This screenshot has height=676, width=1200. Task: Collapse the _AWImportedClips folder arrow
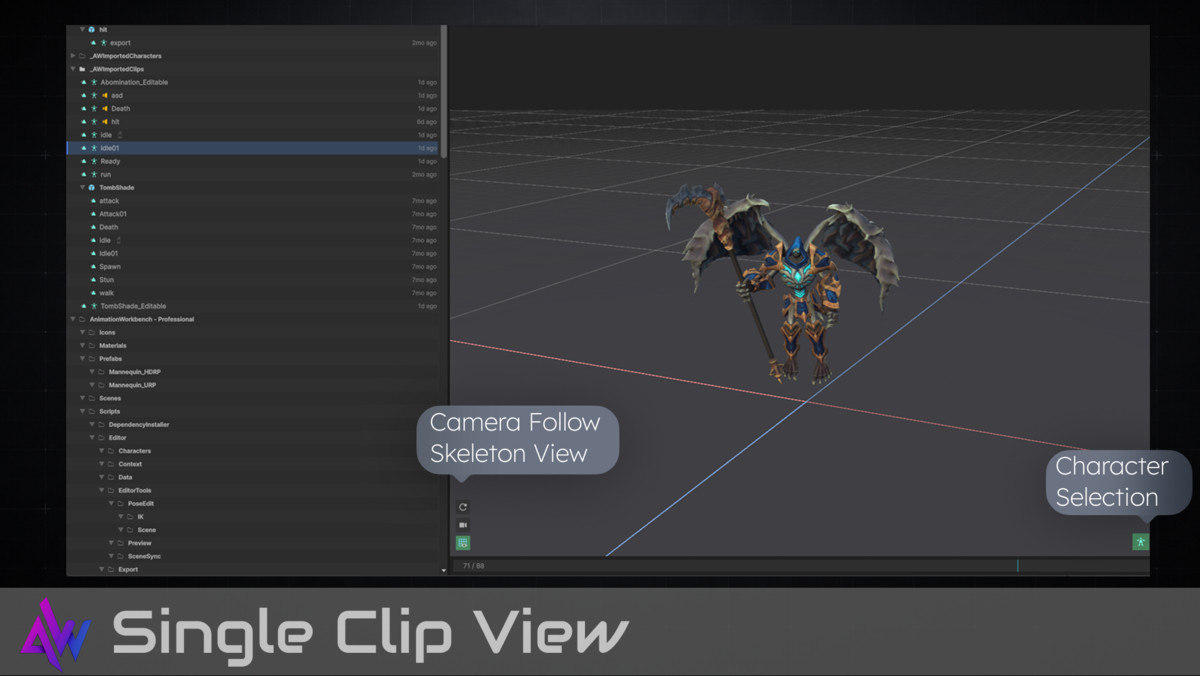click(x=72, y=69)
